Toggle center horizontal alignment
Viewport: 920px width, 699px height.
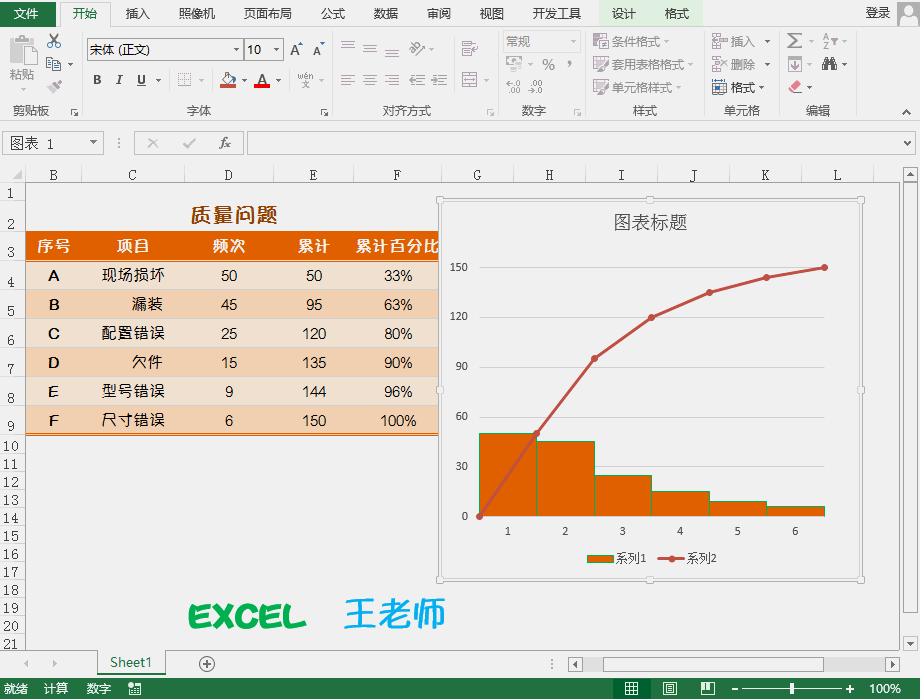pyautogui.click(x=370, y=80)
